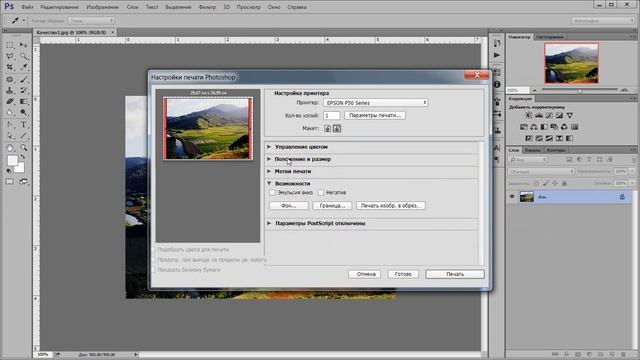The width and height of the screenshot is (640, 360).
Task: Pick the Lasso tool
Action: [10, 56]
